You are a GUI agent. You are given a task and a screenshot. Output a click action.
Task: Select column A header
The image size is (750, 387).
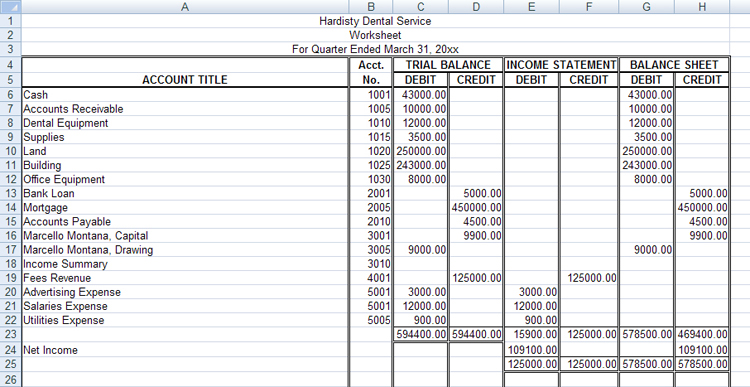pyautogui.click(x=185, y=7)
